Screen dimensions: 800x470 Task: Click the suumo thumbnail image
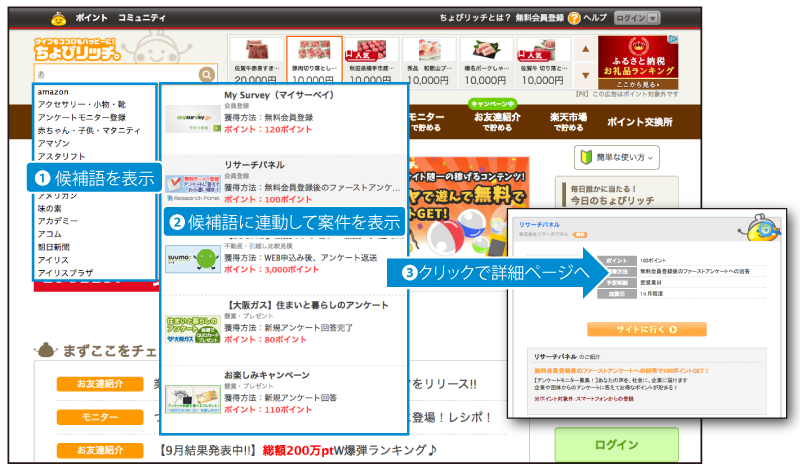[193, 259]
